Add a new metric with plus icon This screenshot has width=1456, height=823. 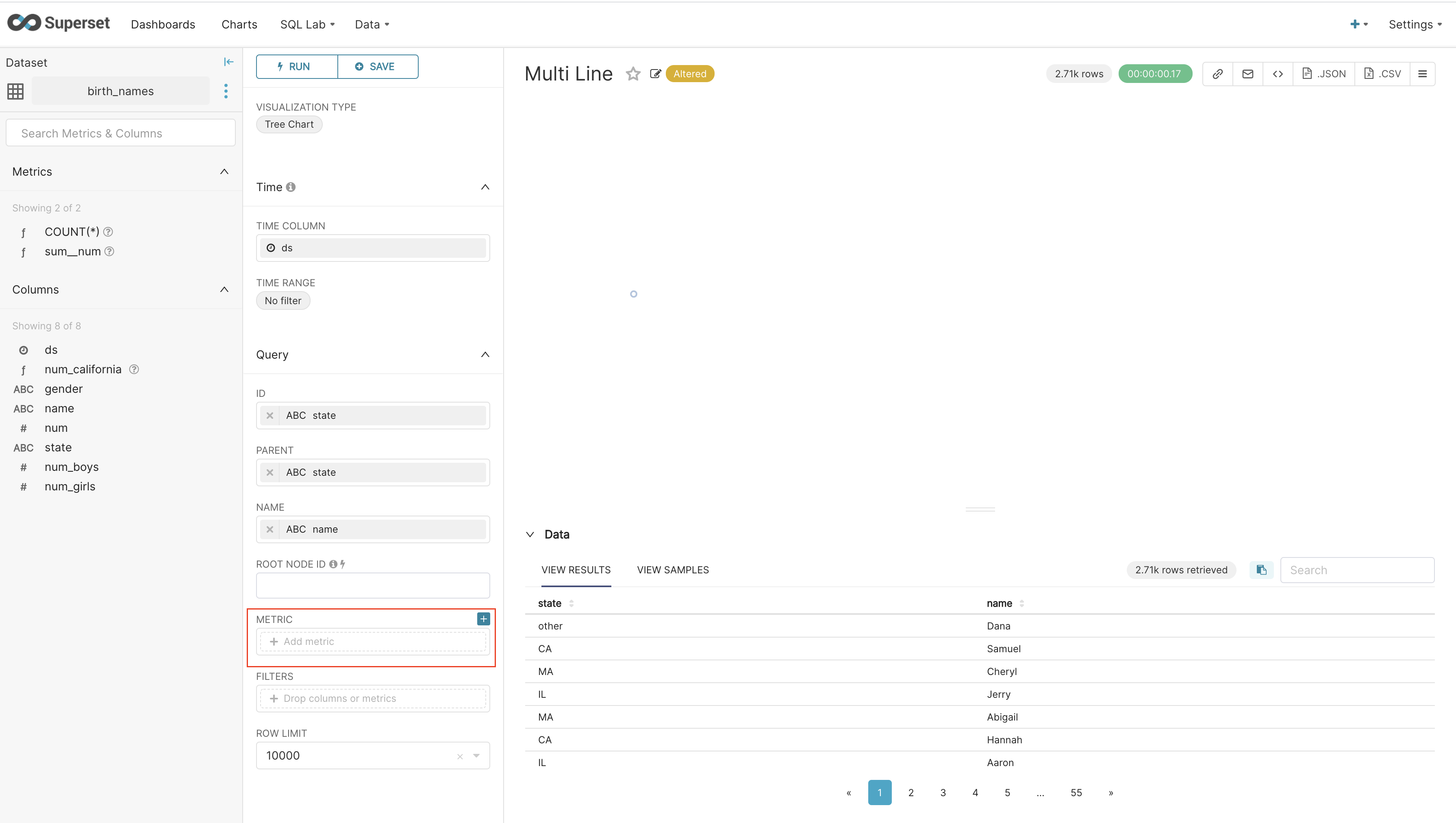[483, 619]
